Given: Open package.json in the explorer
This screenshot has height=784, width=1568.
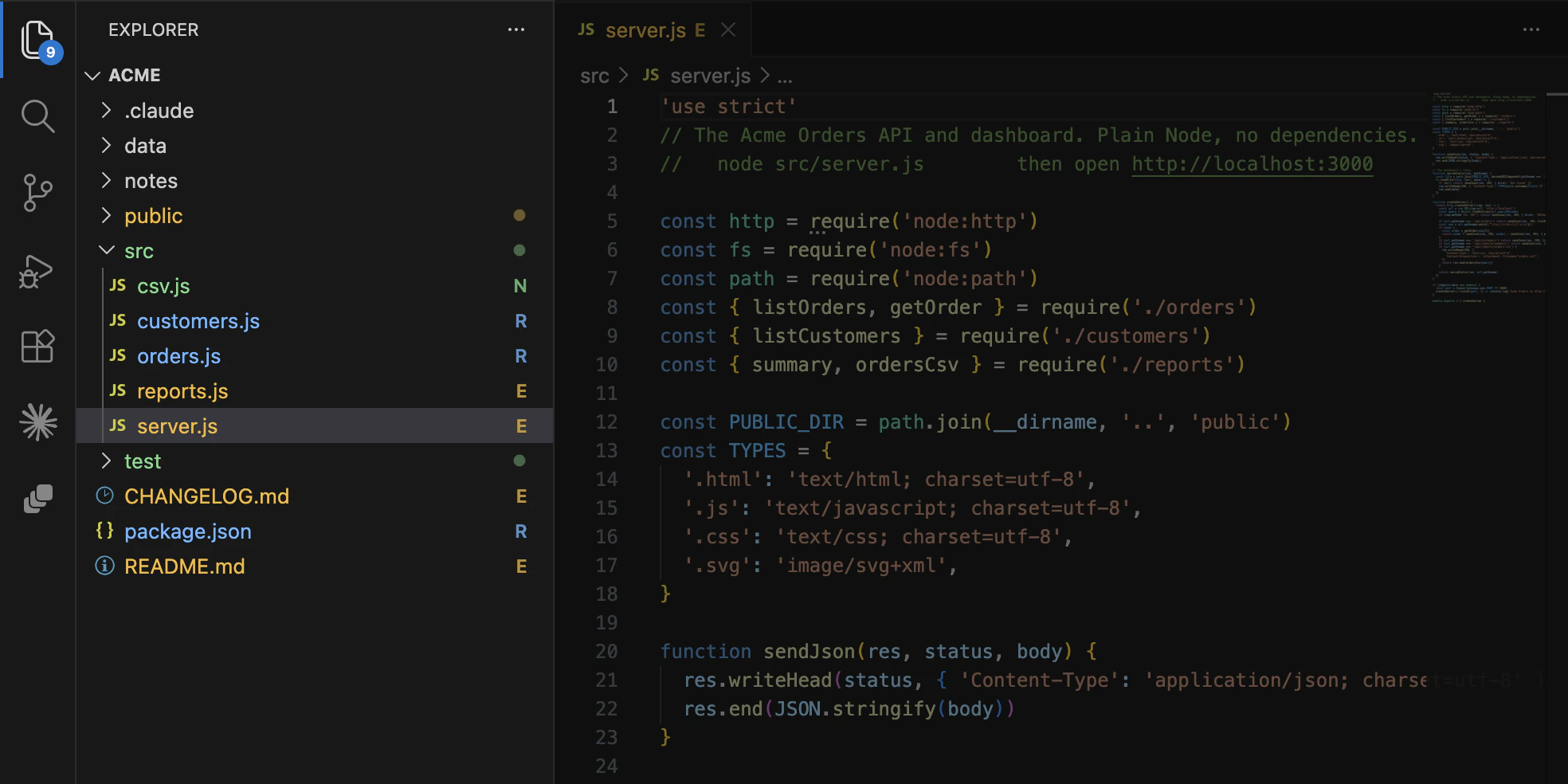Looking at the screenshot, I should pos(315,531).
